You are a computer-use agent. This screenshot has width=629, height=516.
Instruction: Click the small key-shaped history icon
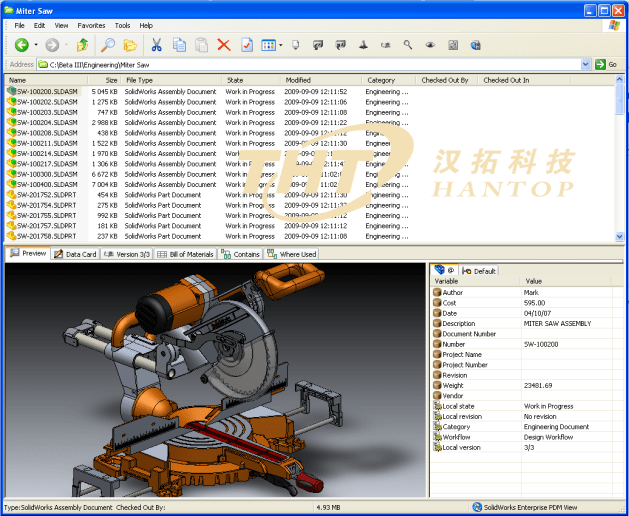(x=386, y=45)
